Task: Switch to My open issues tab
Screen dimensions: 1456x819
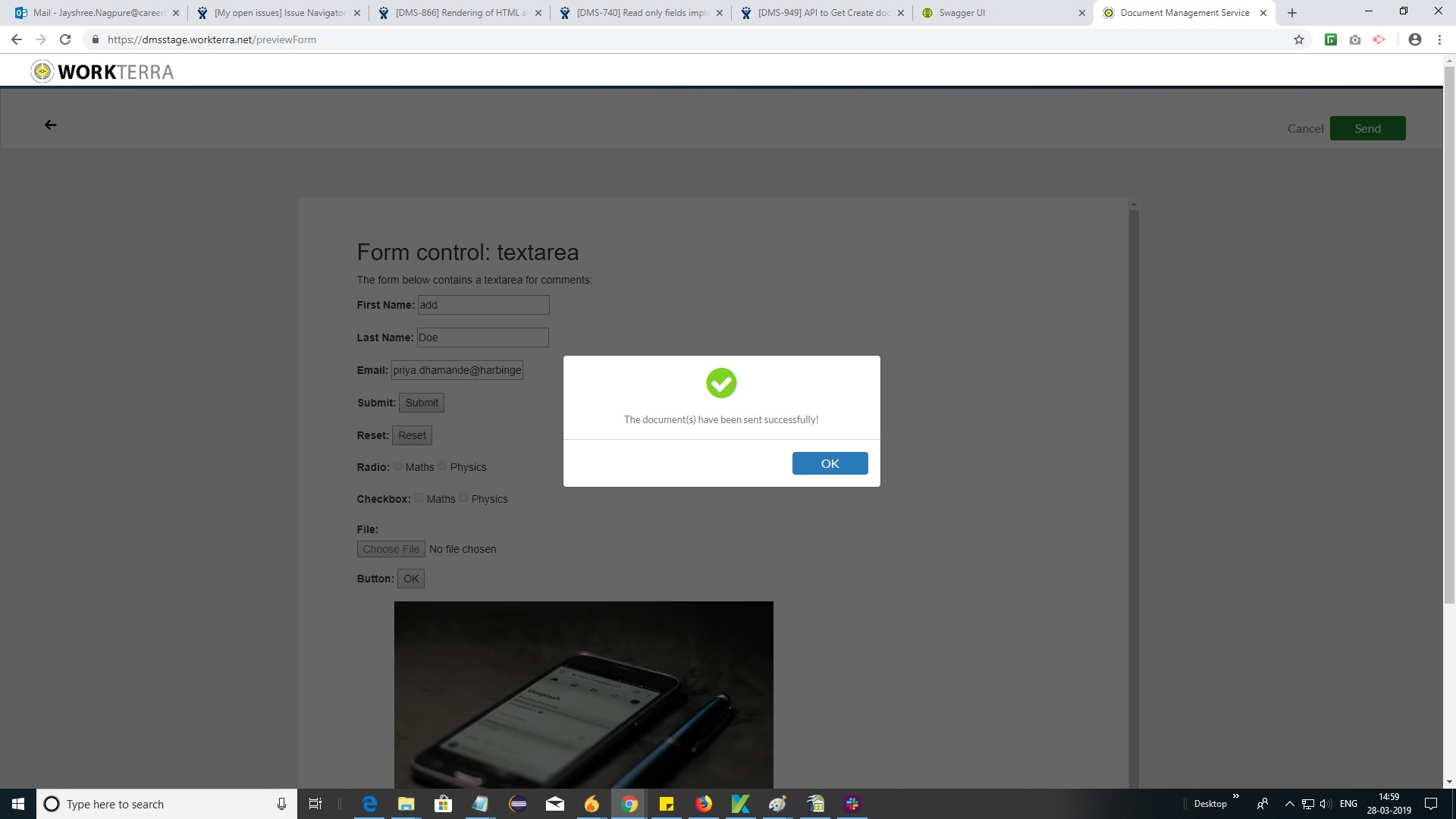Action: (x=279, y=13)
